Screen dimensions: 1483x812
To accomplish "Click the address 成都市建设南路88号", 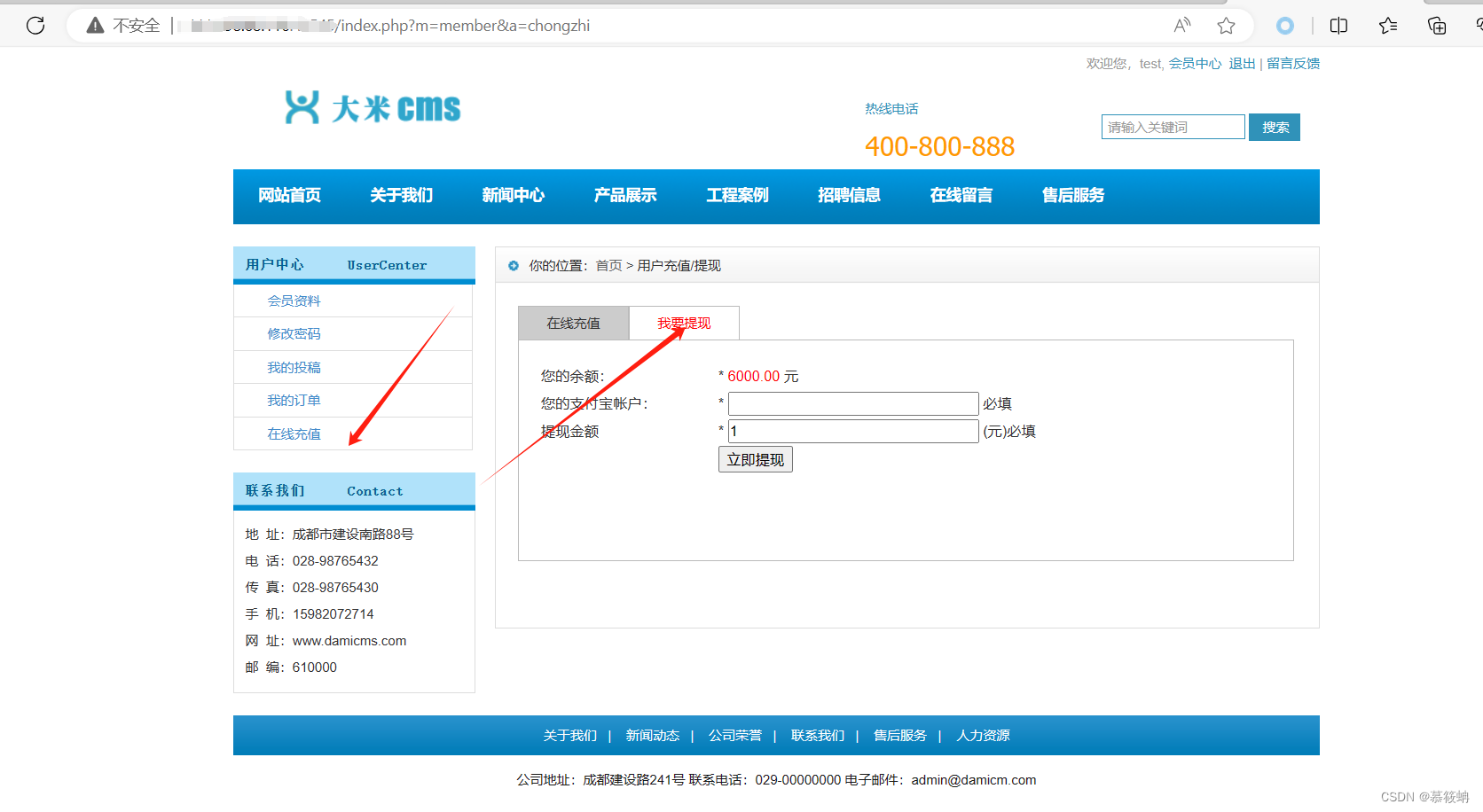I will (353, 535).
